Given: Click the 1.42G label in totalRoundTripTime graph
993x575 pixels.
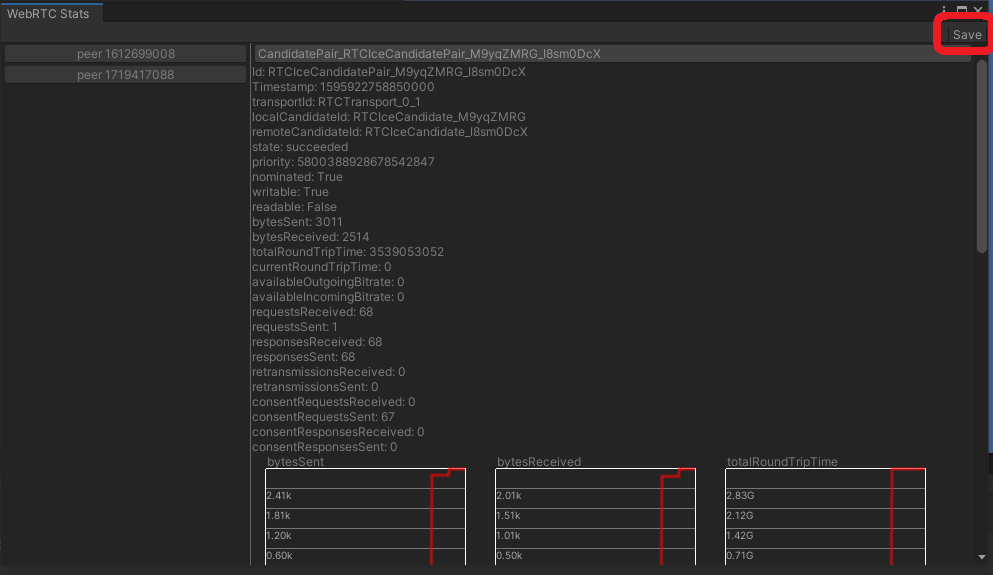Looking at the screenshot, I should 740,536.
